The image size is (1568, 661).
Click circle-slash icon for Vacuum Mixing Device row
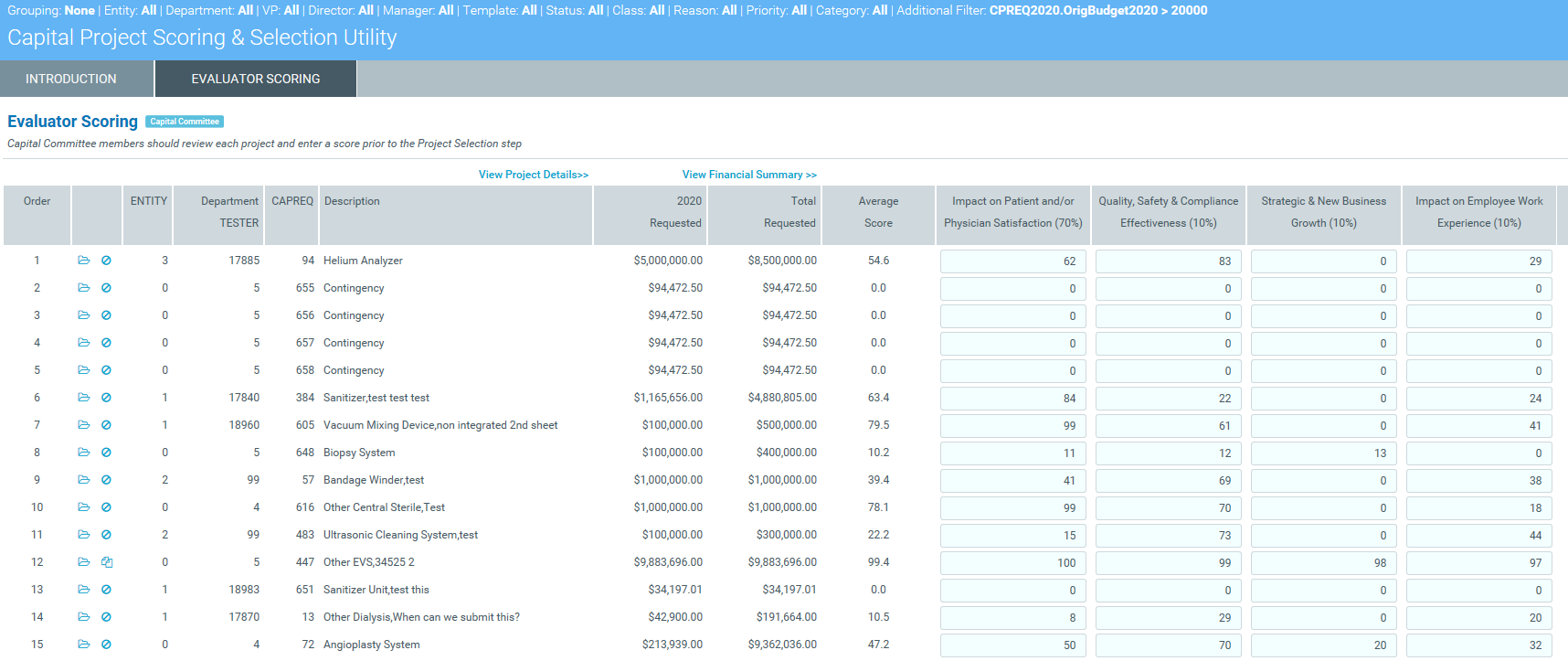coord(106,425)
